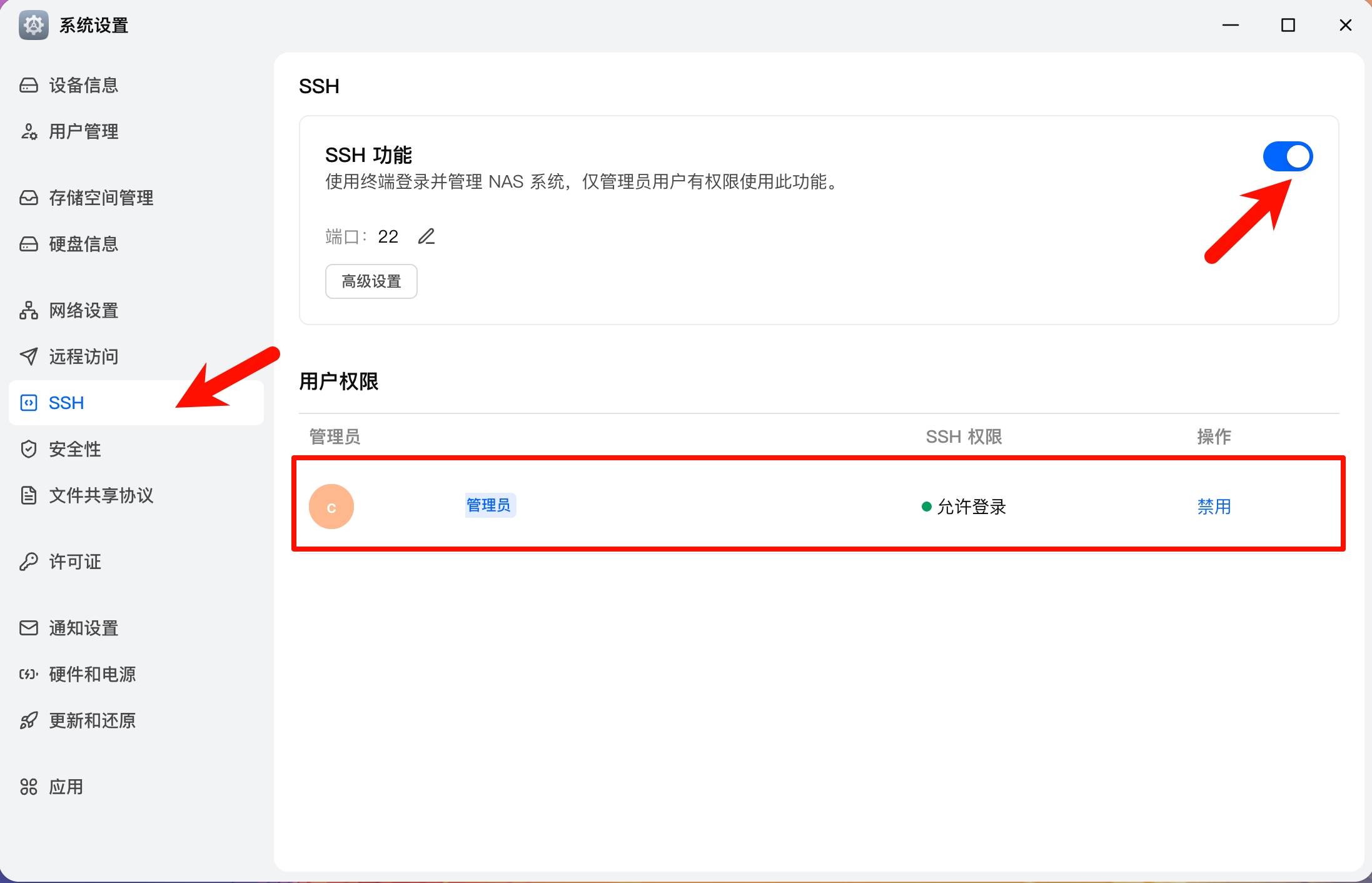
Task: Click the 系统设置 gear icon in title bar
Action: [33, 25]
